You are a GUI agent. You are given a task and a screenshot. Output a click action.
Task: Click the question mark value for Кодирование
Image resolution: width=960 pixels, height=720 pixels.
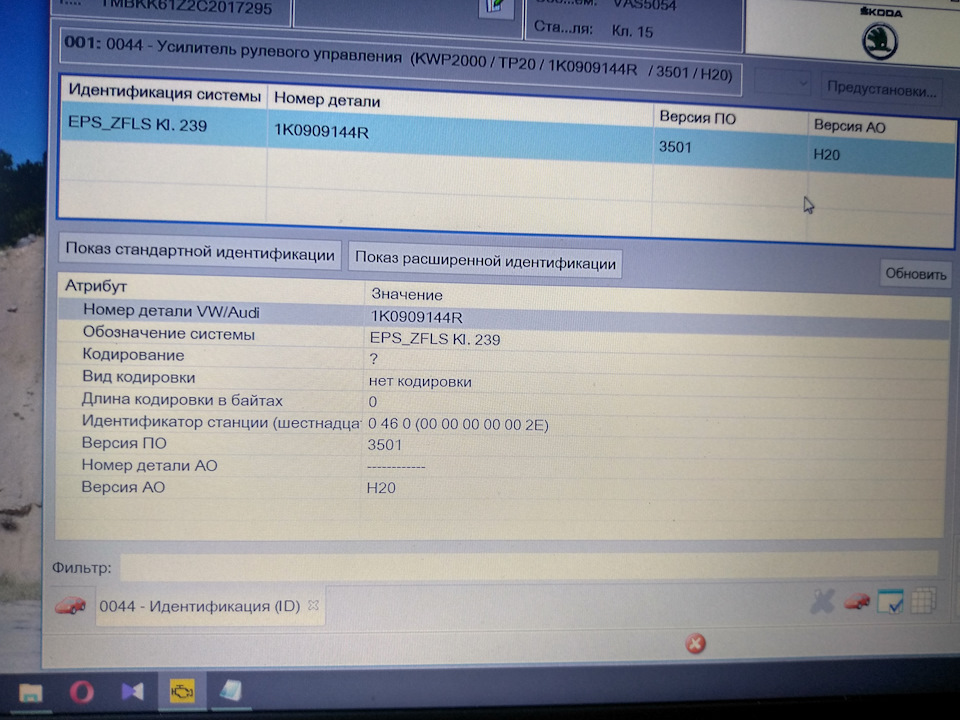point(373,359)
